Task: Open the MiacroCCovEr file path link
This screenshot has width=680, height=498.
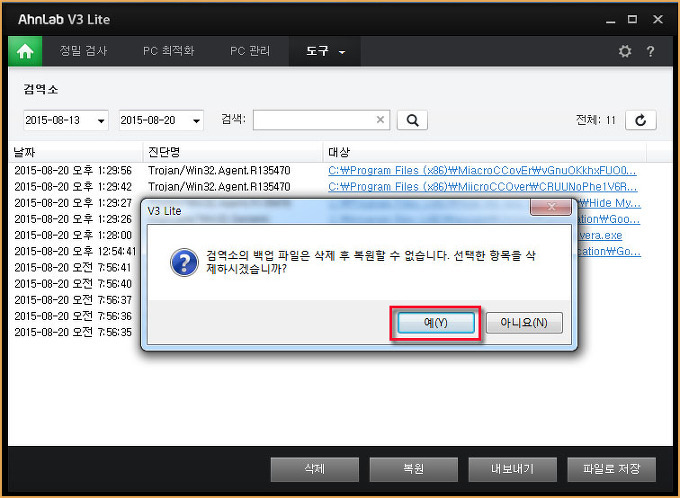Action: 482,170
